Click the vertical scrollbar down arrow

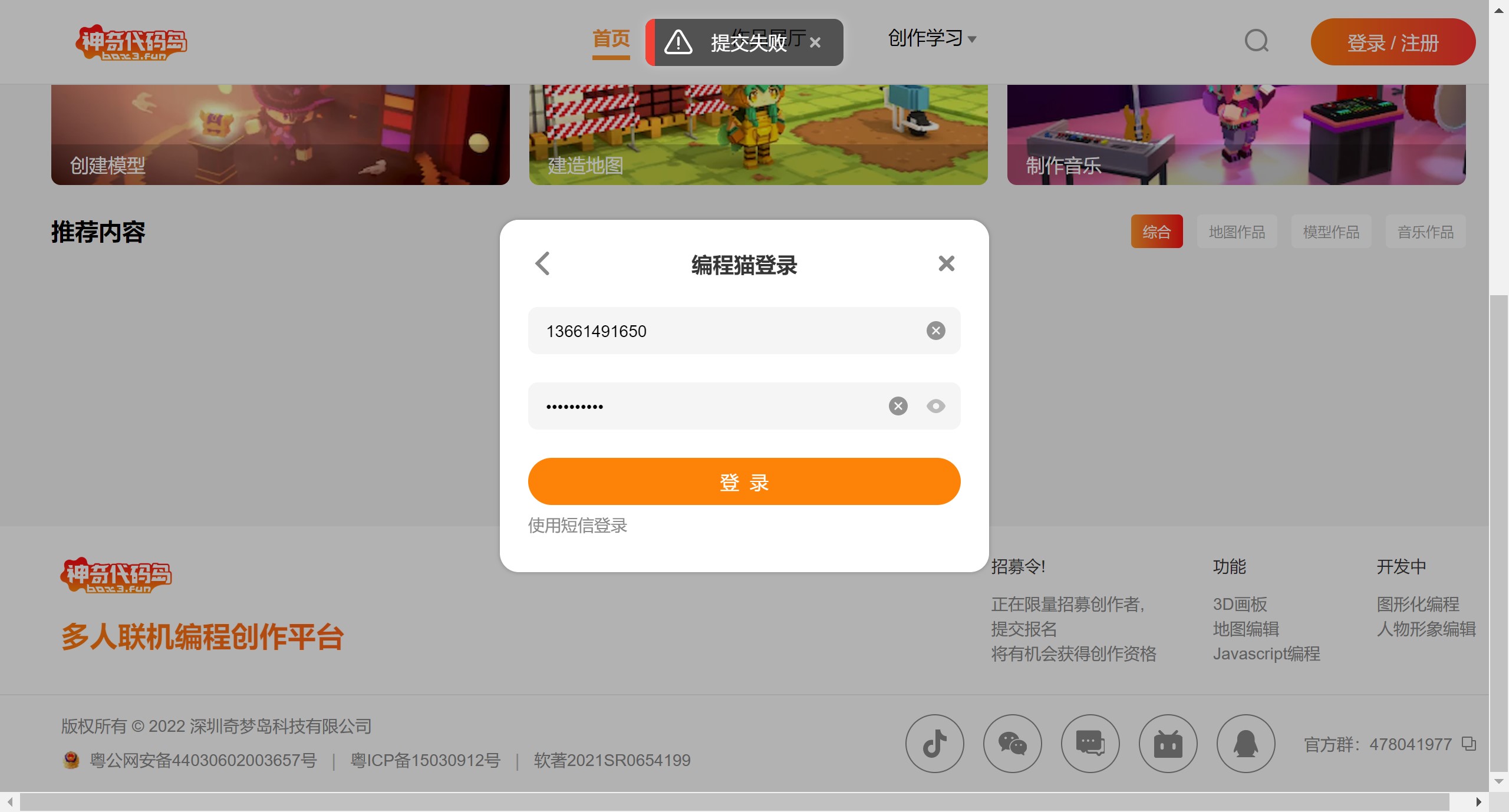1499,781
